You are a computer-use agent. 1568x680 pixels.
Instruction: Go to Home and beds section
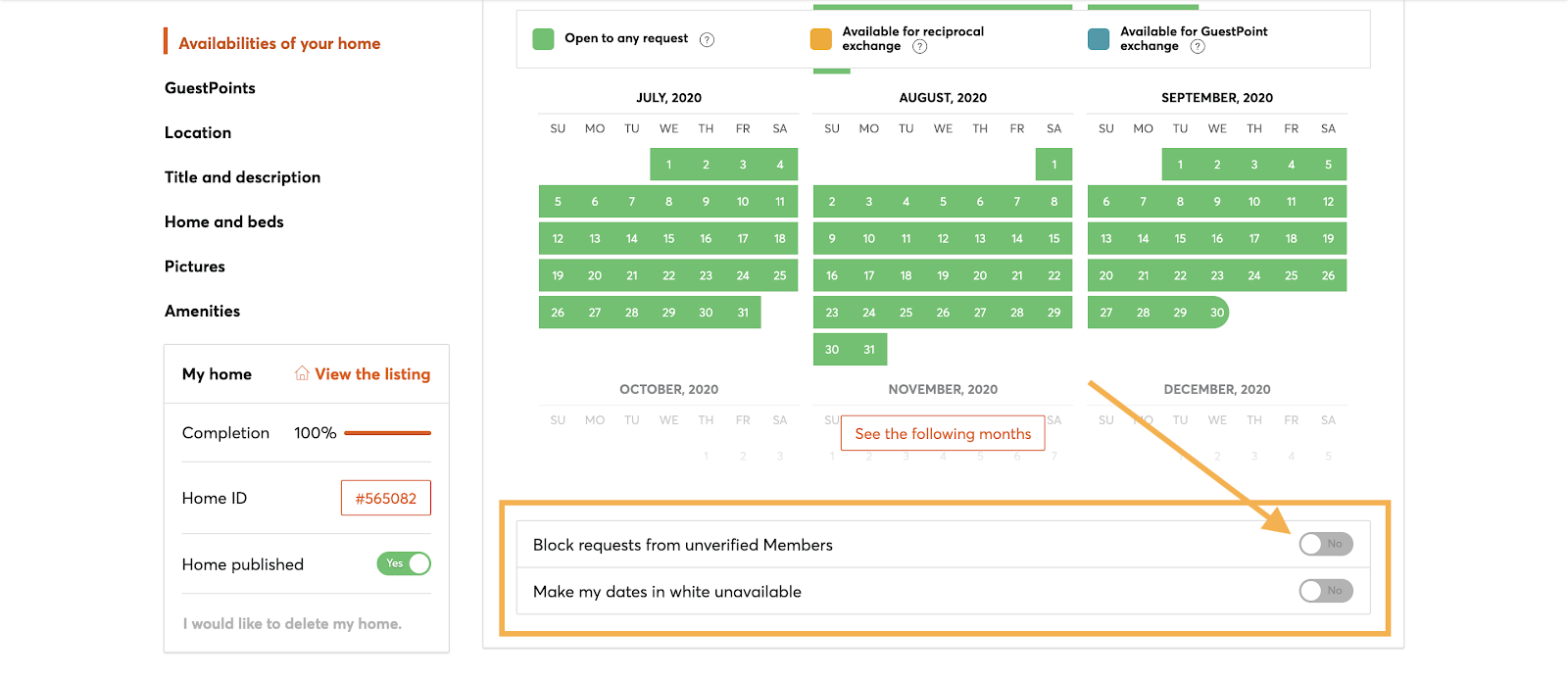pyautogui.click(x=224, y=221)
